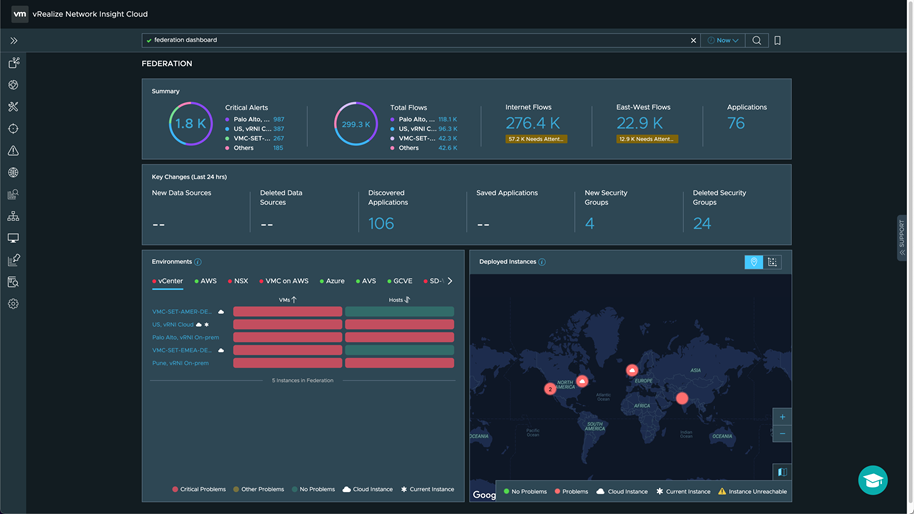
Task: Expand the left navigation sidebar
Action: [x=14, y=41]
